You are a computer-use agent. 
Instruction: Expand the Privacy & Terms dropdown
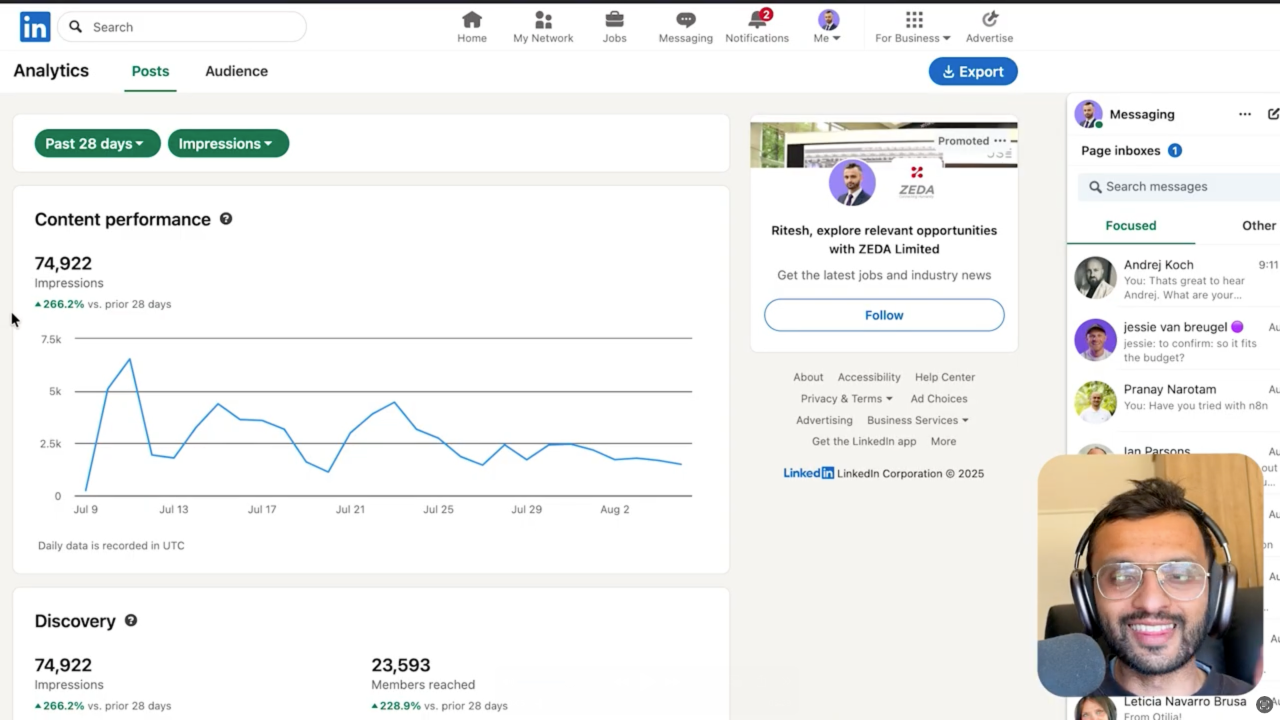[x=846, y=399]
